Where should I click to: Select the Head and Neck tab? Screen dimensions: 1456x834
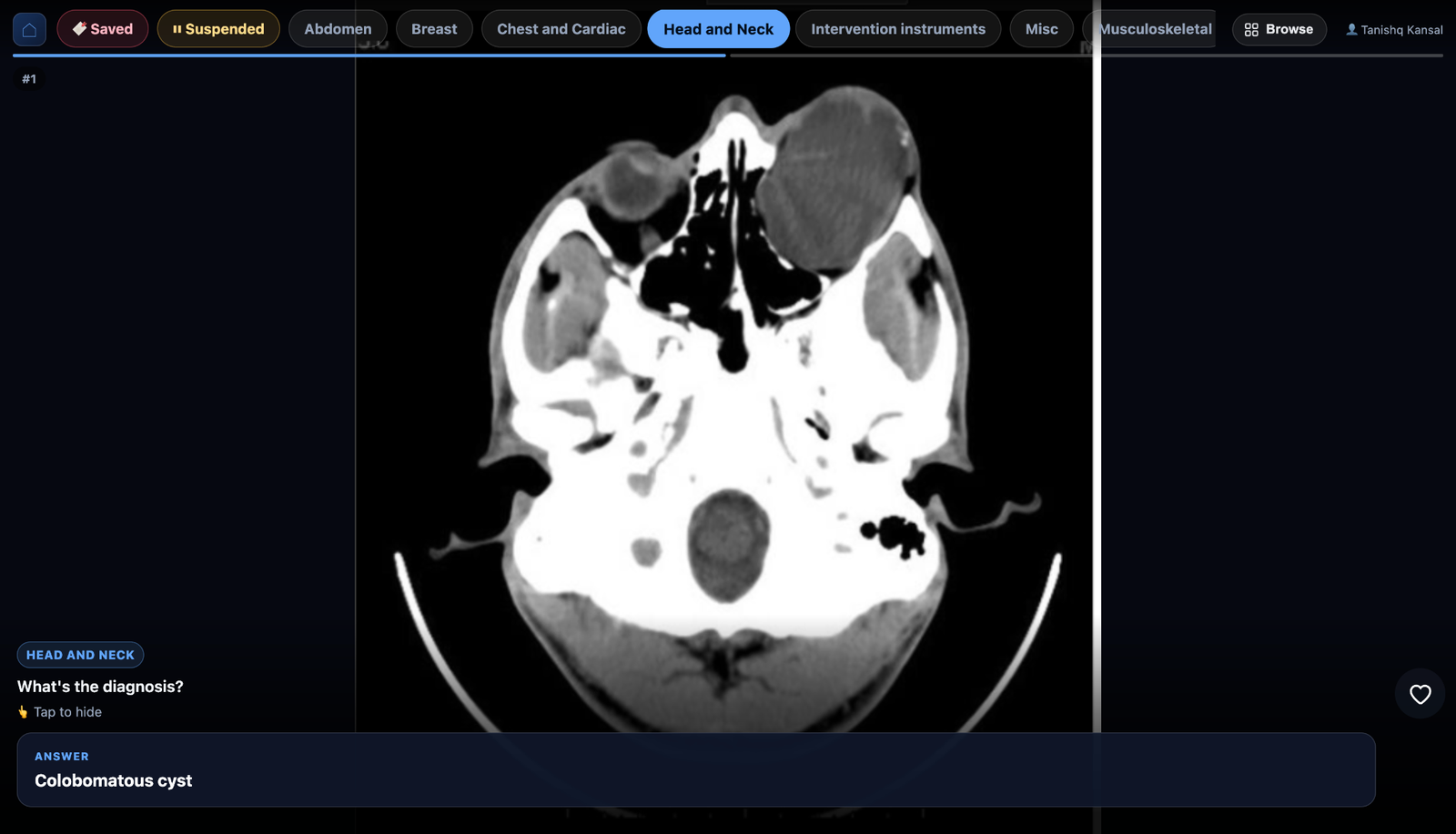(x=718, y=29)
